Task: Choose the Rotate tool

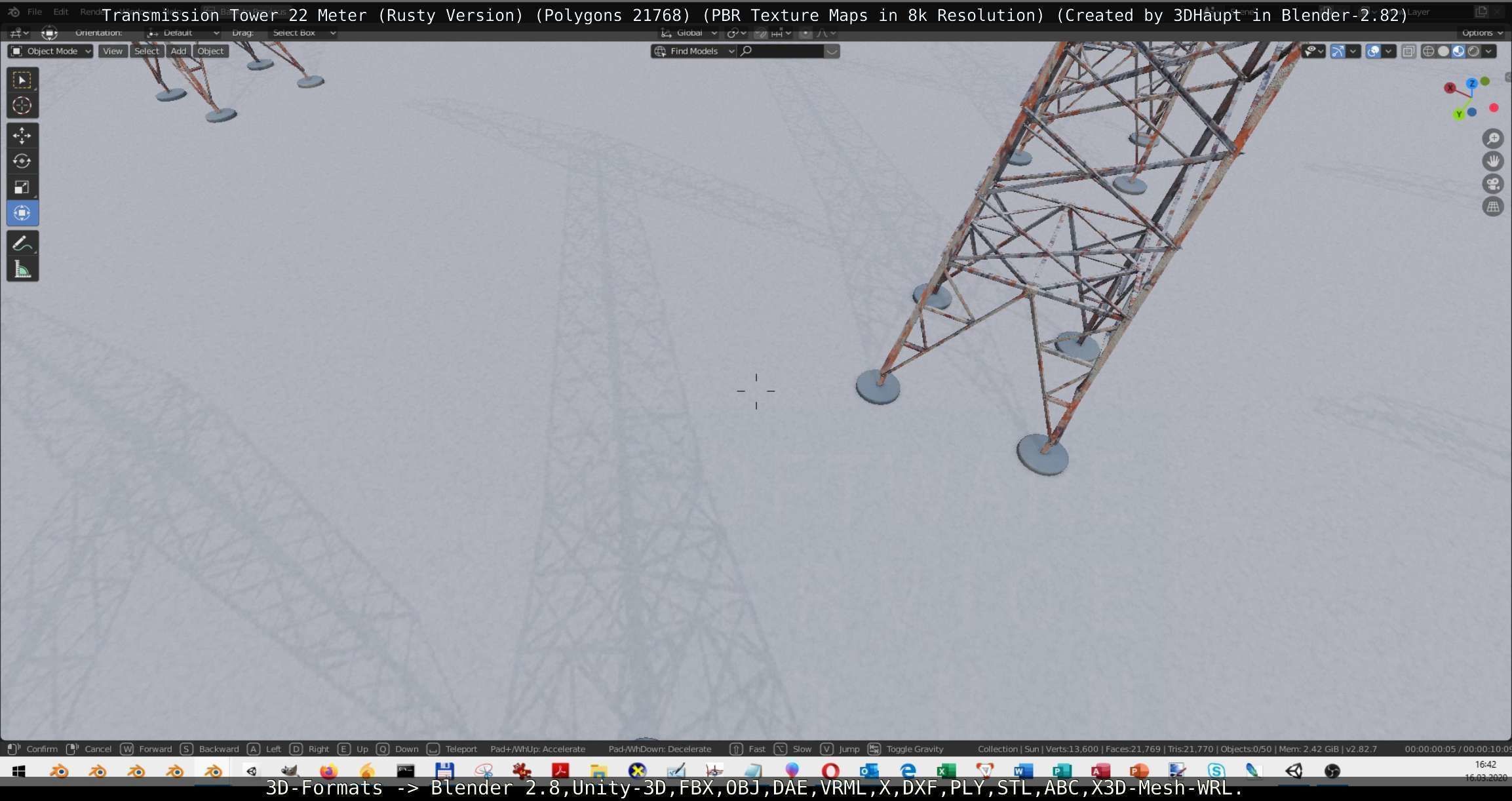Action: [x=22, y=161]
